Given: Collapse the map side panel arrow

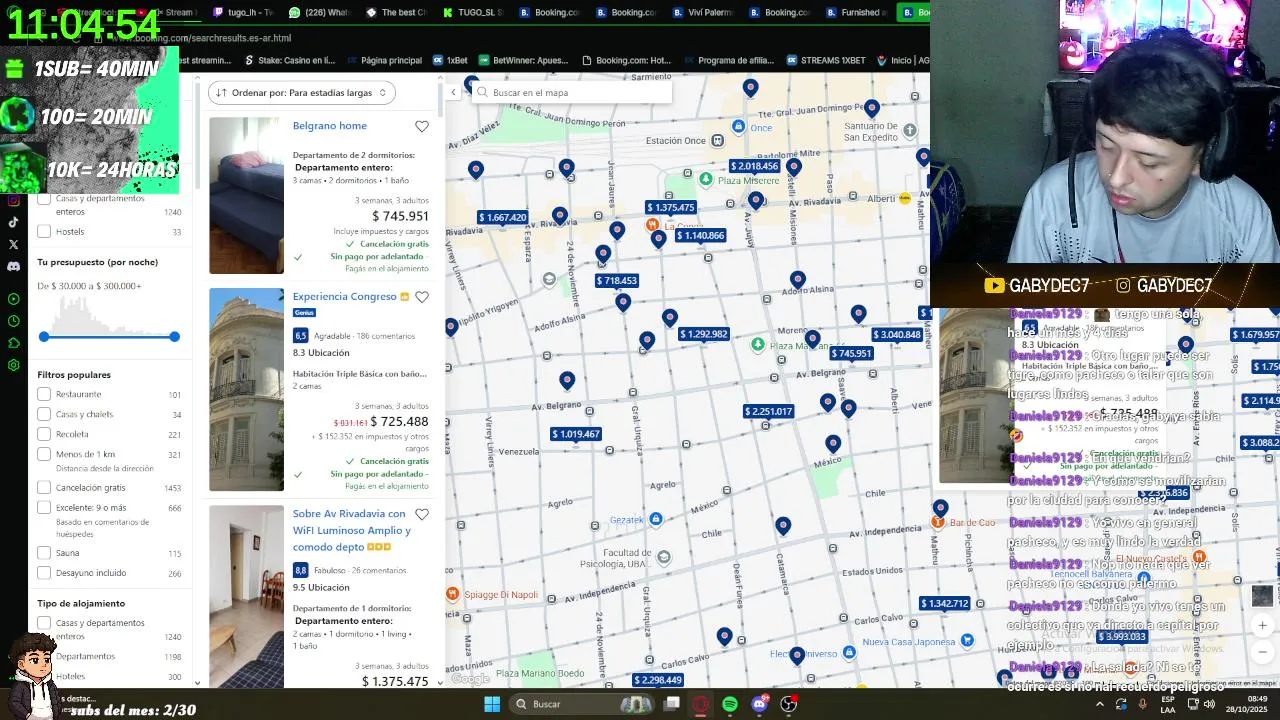Looking at the screenshot, I should coord(453,92).
